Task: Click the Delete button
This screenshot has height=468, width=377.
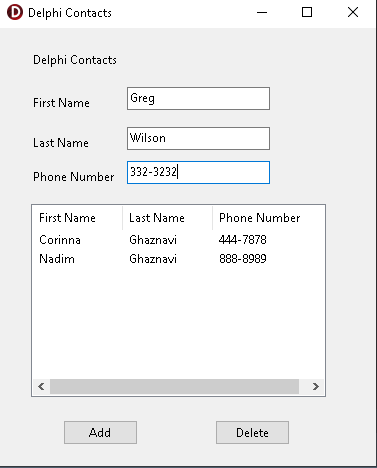Action: (252, 432)
